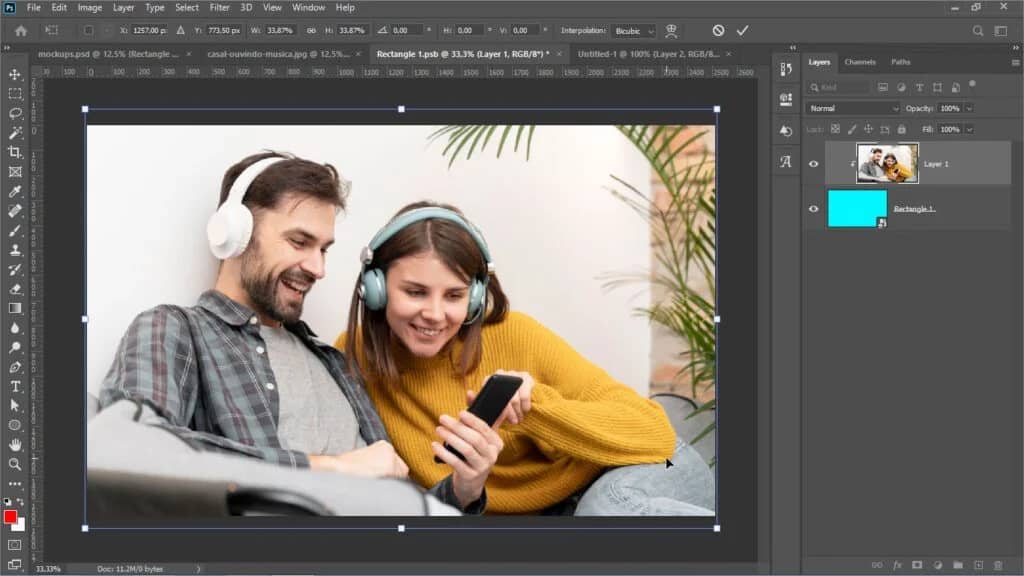Viewport: 1024px width, 576px height.
Task: Select the Clone Stamp tool
Action: coord(15,250)
